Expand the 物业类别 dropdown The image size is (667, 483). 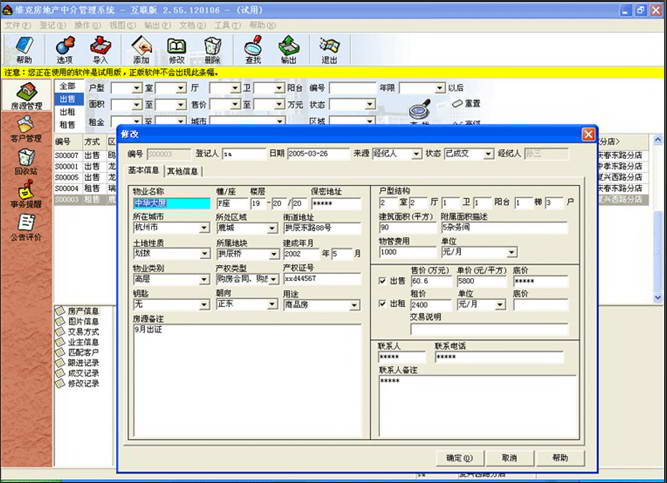coord(205,280)
